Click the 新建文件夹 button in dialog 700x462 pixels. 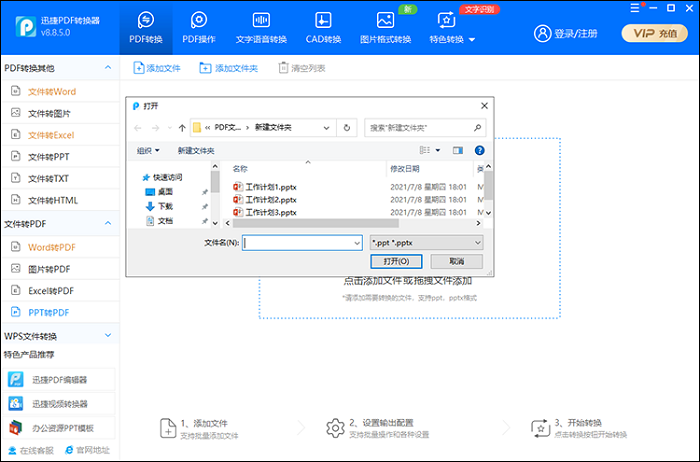click(x=196, y=150)
